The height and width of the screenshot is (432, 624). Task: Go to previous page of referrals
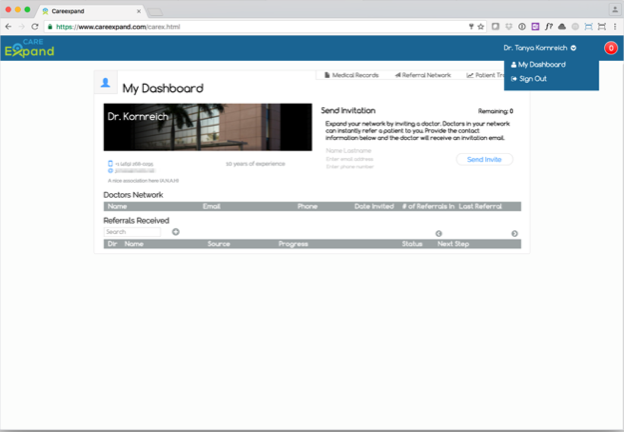438,233
